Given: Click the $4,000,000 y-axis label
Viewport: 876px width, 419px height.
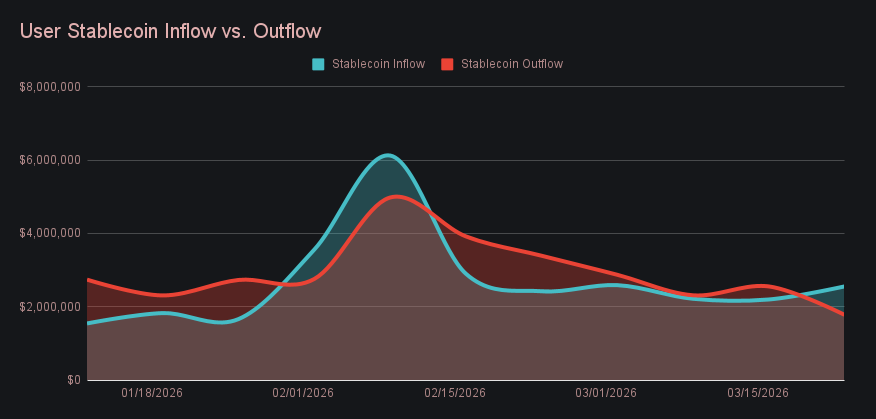Looking at the screenshot, I should [50, 233].
